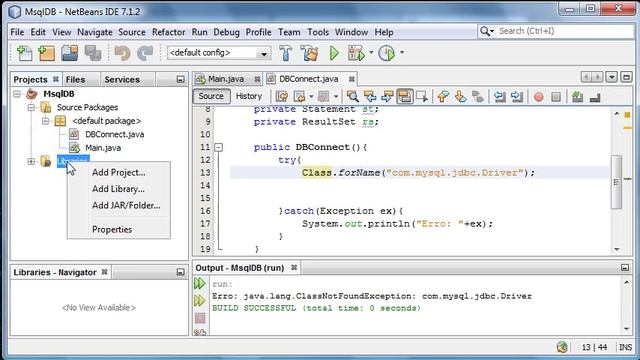Toggle Bookmark icon in editor toolbar
The image size is (640, 360).
click(x=478, y=97)
